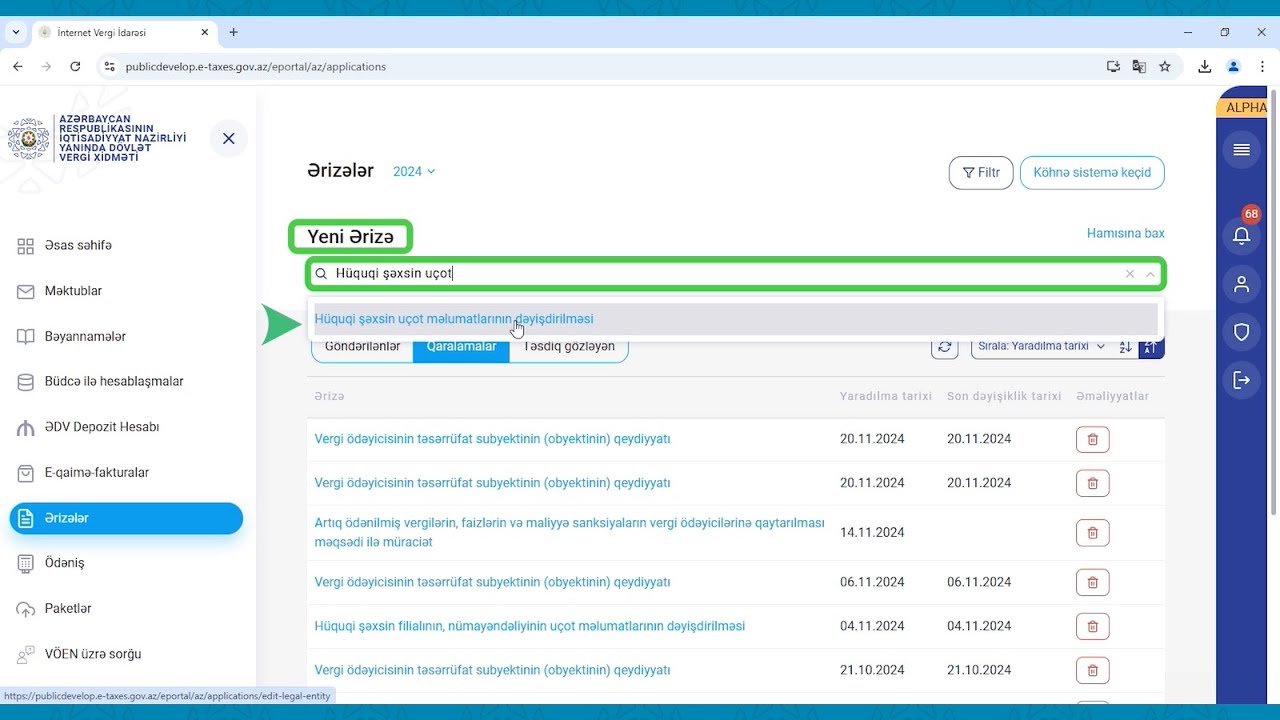
Task: Click the Son dəyişiklik tarixi column header
Action: 1004,397
